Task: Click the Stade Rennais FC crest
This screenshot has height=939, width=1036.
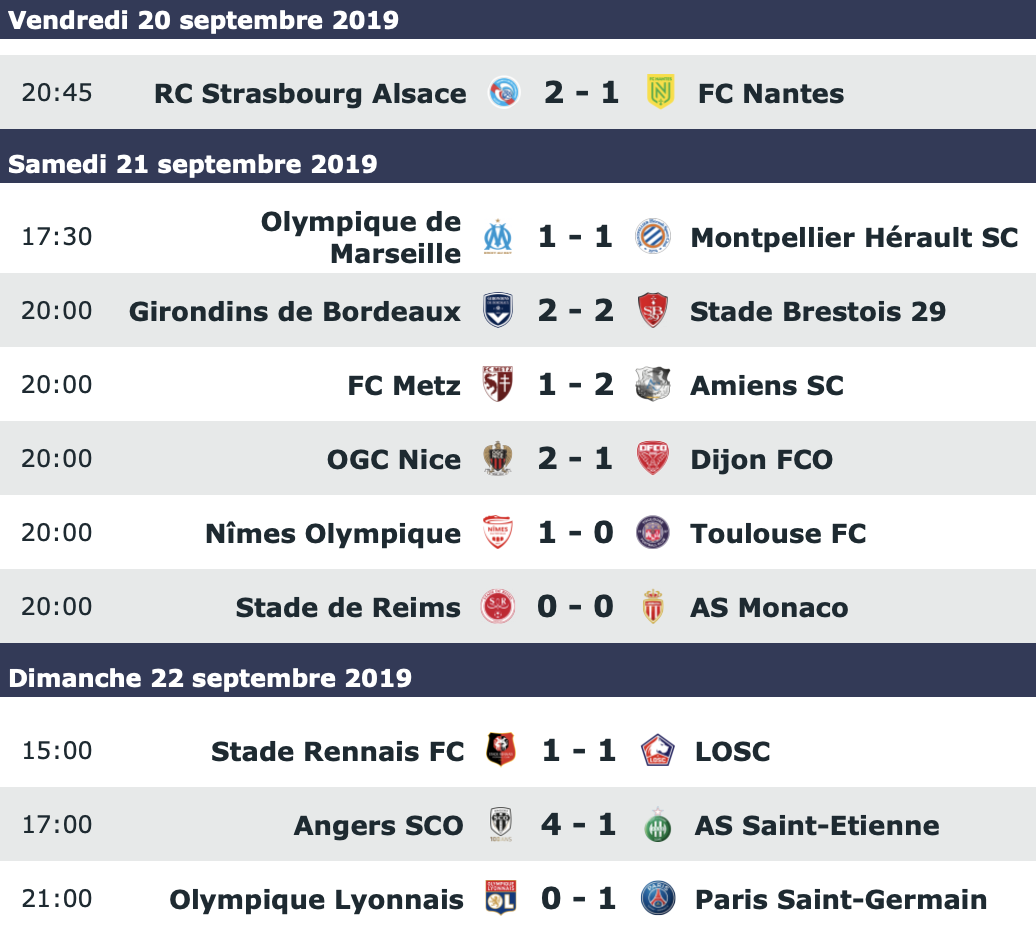Action: [x=501, y=751]
